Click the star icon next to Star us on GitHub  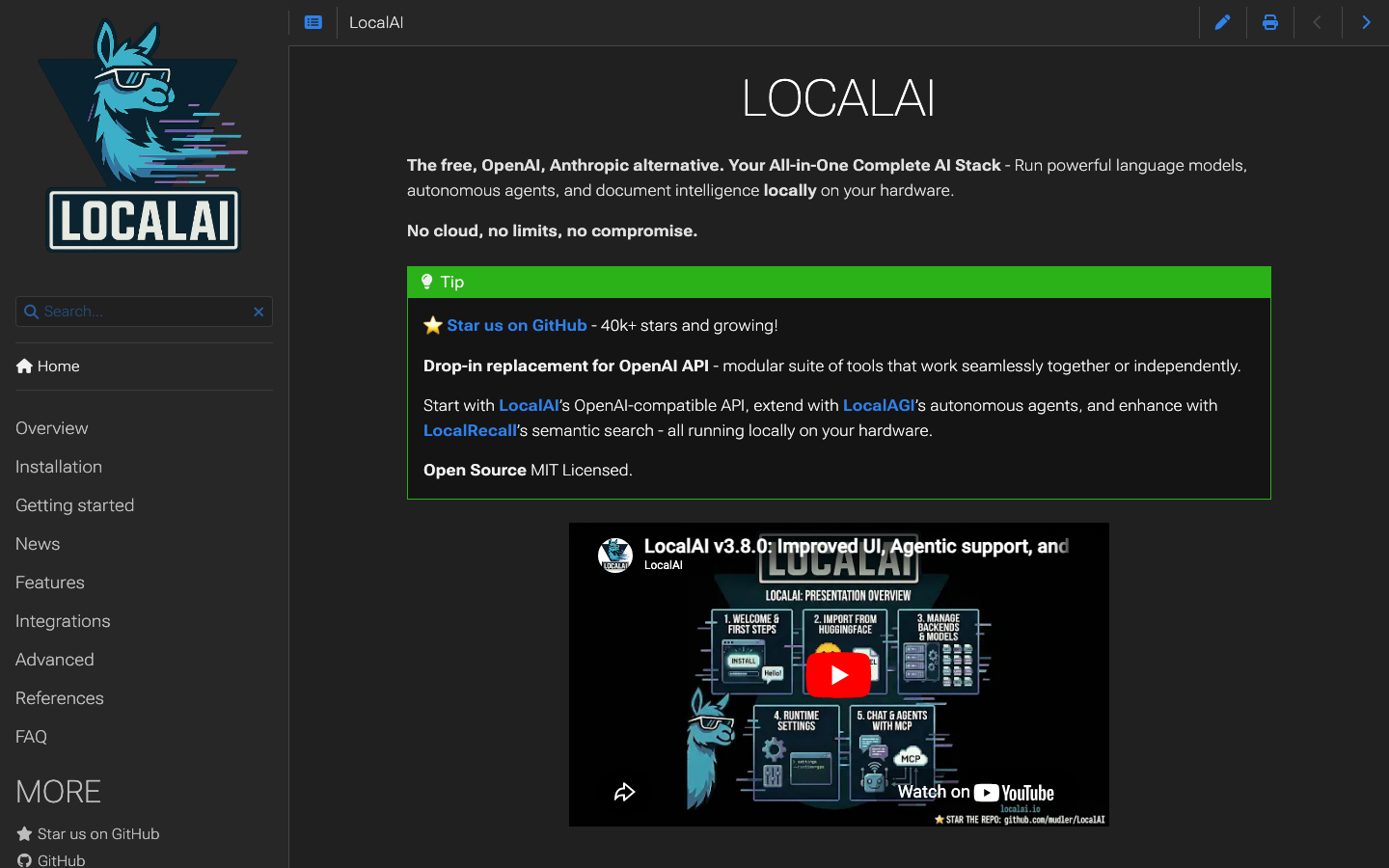22,833
